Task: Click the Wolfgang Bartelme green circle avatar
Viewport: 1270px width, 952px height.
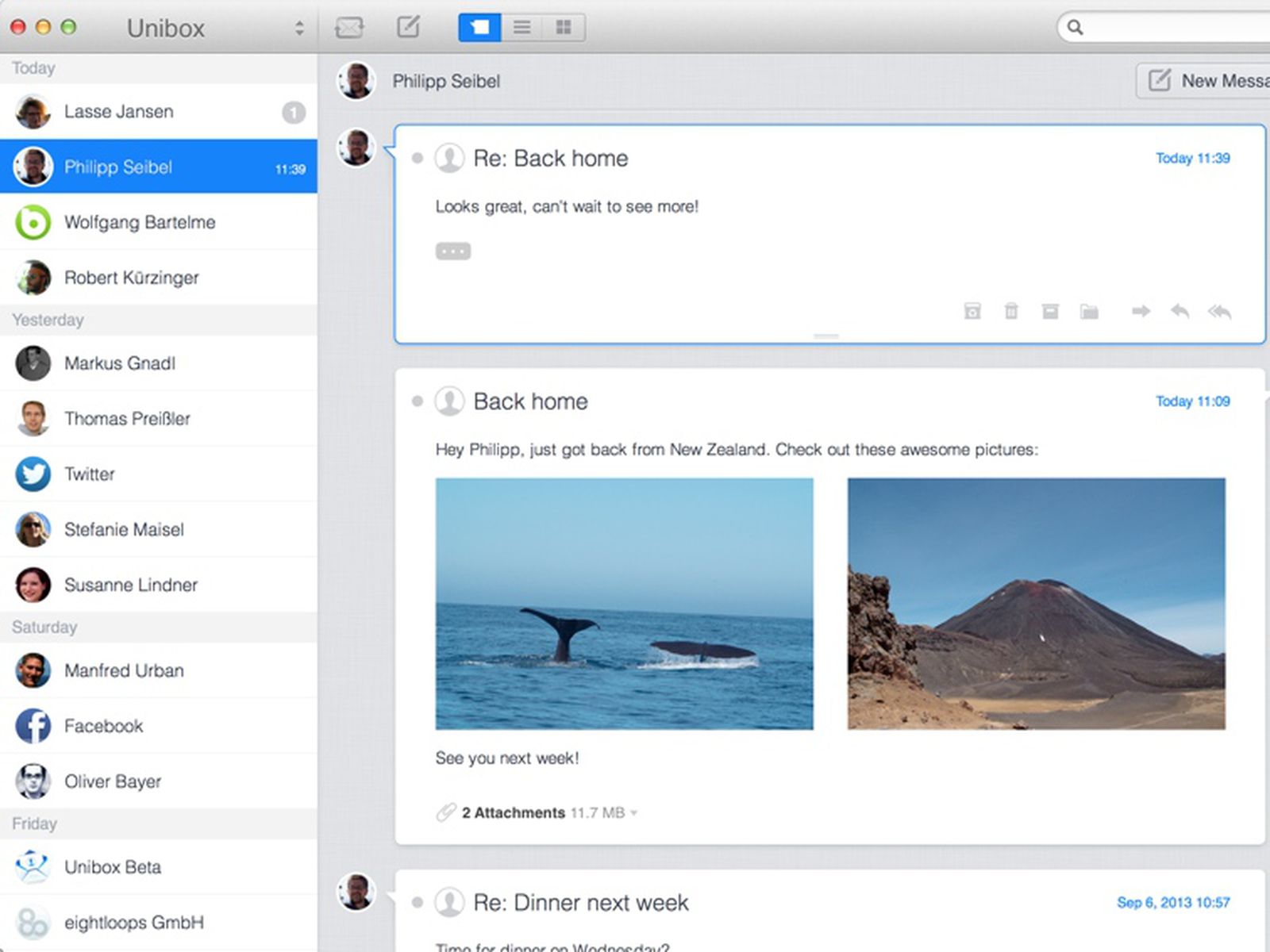Action: [x=33, y=222]
